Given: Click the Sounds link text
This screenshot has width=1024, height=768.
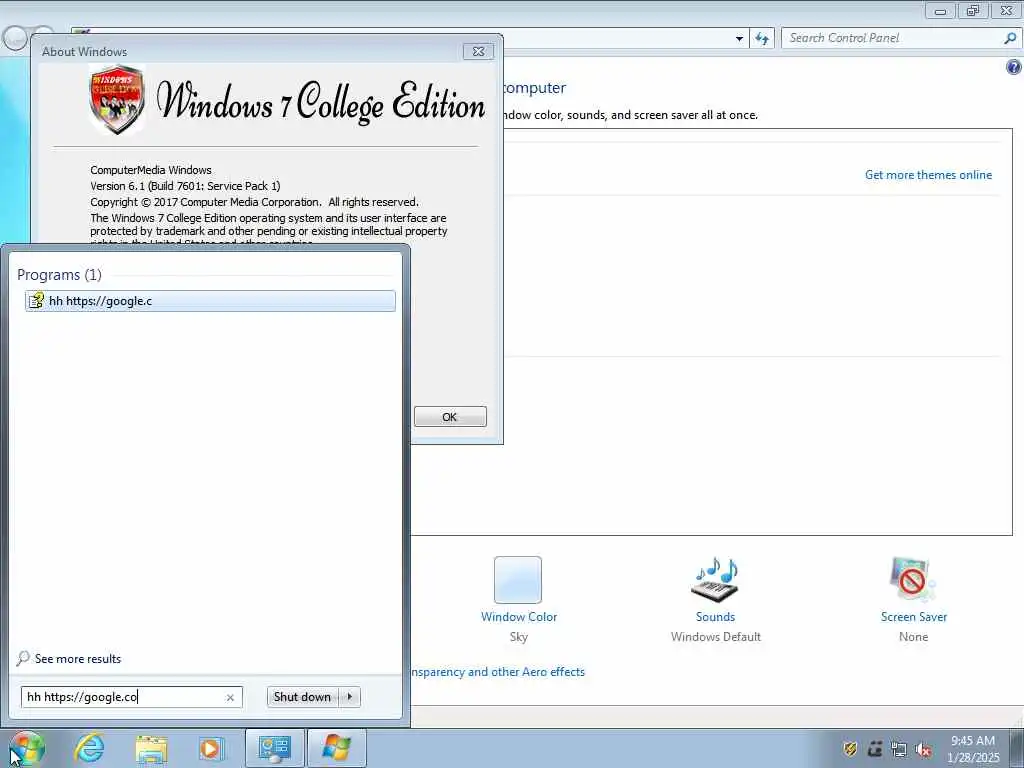Looking at the screenshot, I should pos(715,617).
